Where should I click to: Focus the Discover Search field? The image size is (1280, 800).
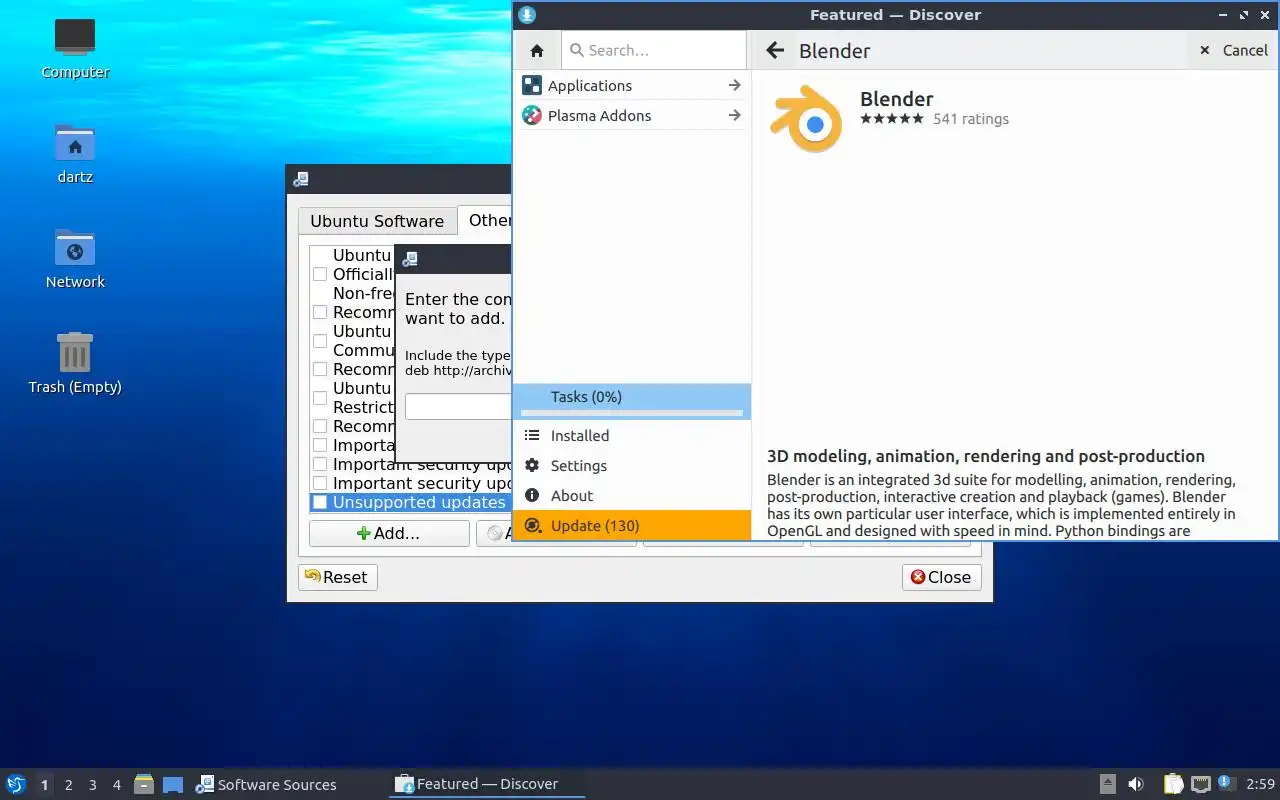(655, 50)
